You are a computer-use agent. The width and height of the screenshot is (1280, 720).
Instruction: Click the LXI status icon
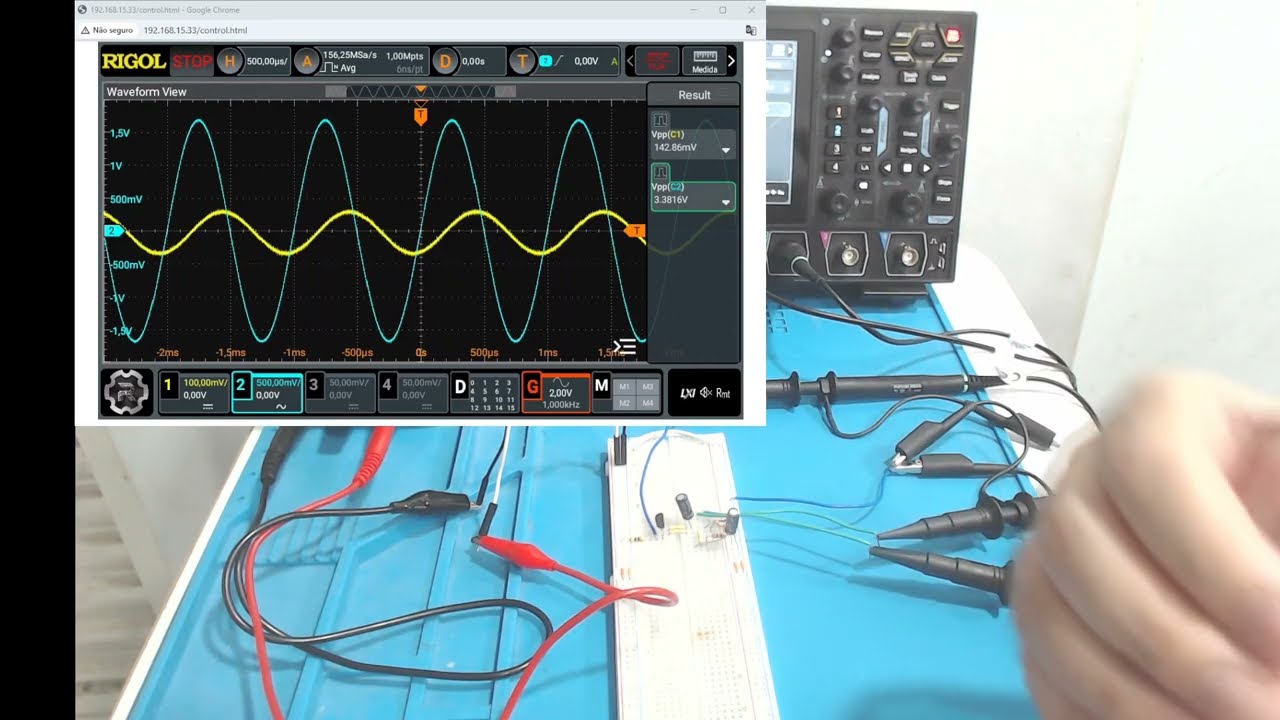point(687,393)
